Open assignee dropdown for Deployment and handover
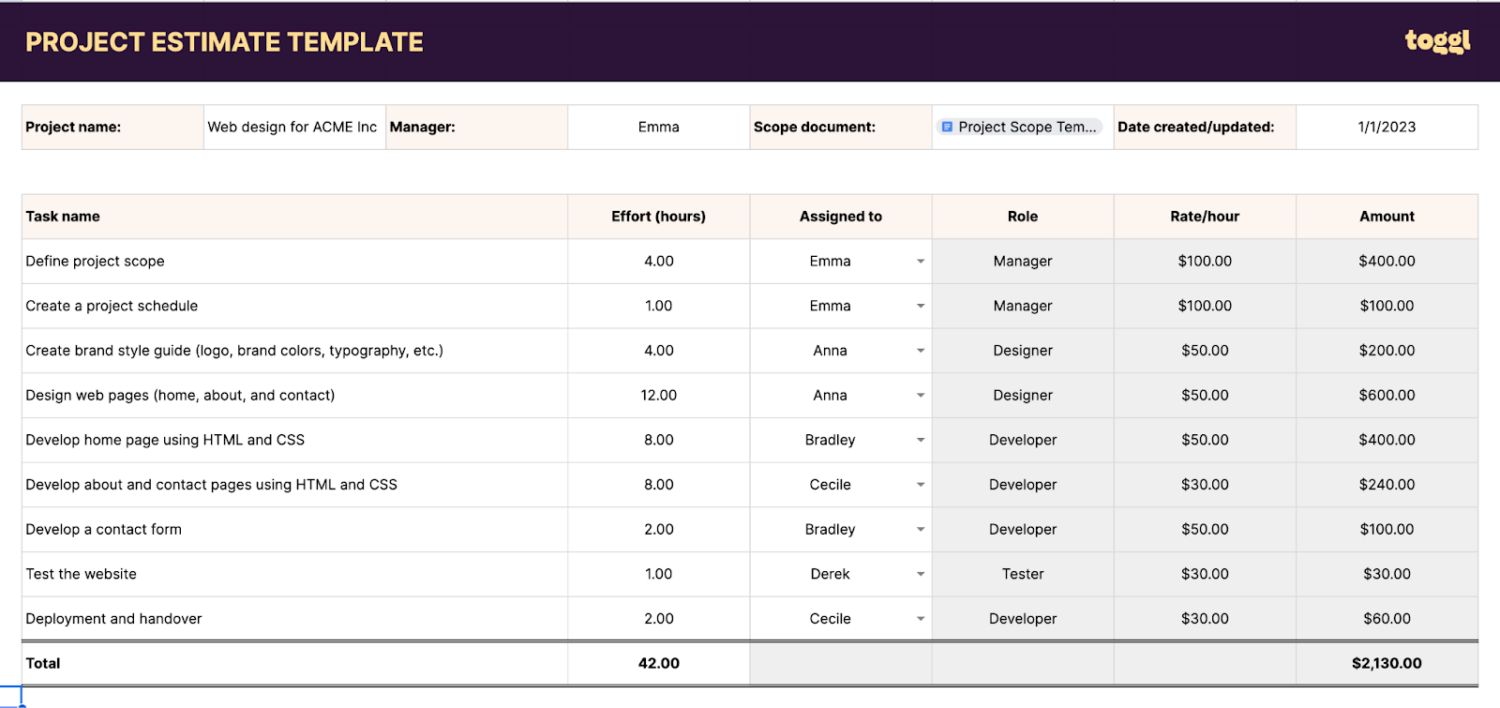 point(920,619)
